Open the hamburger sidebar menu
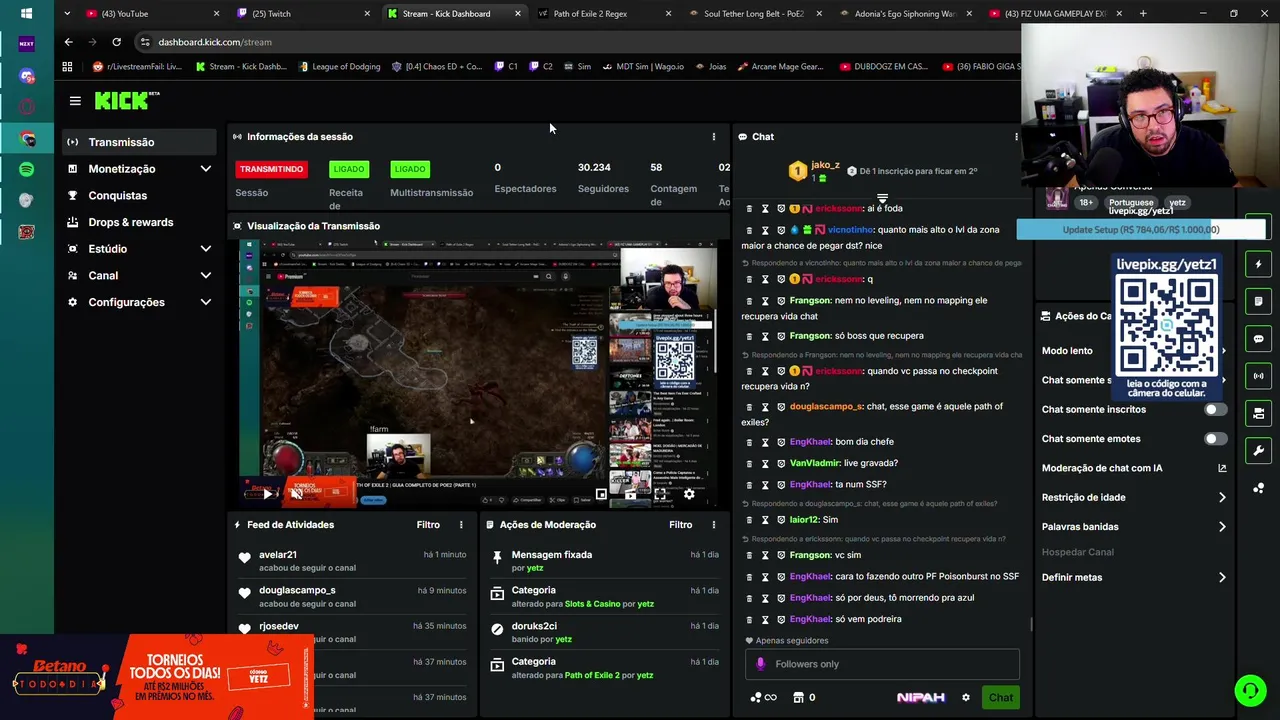Viewport: 1280px width, 720px height. pos(75,101)
